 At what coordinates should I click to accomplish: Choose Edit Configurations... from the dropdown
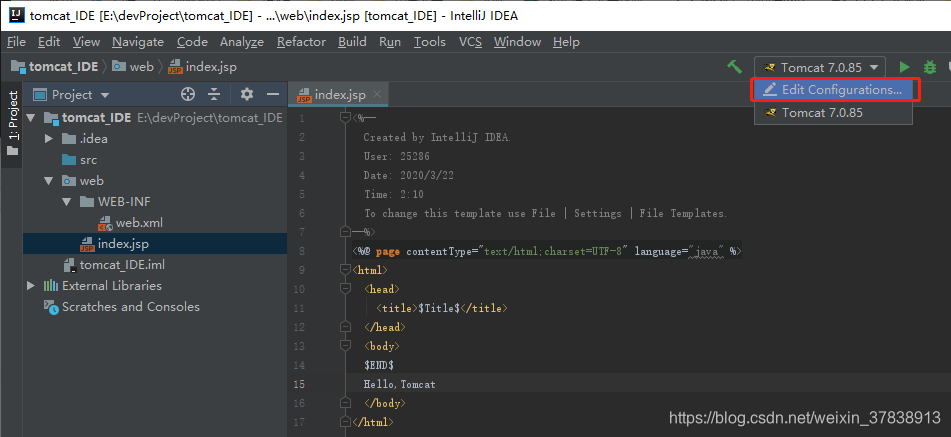tap(833, 90)
